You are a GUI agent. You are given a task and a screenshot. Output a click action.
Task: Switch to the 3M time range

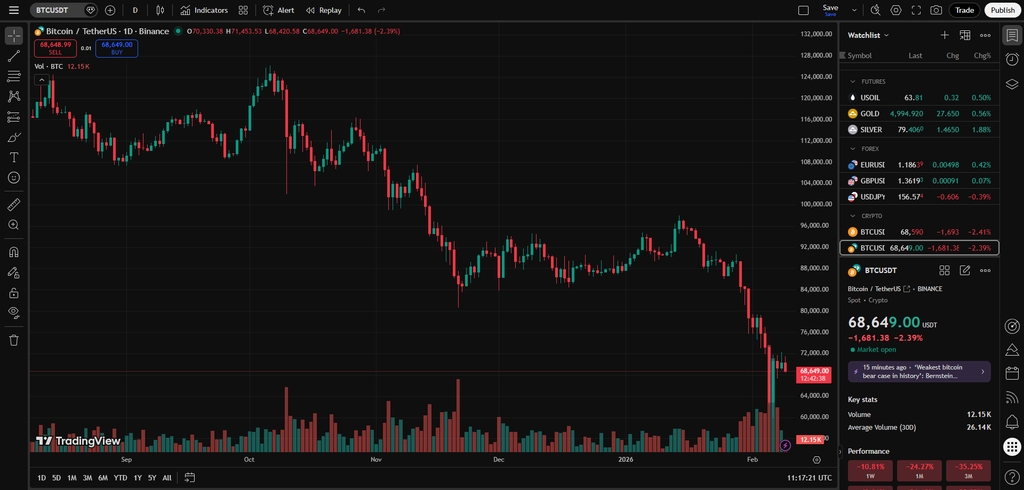[x=88, y=478]
